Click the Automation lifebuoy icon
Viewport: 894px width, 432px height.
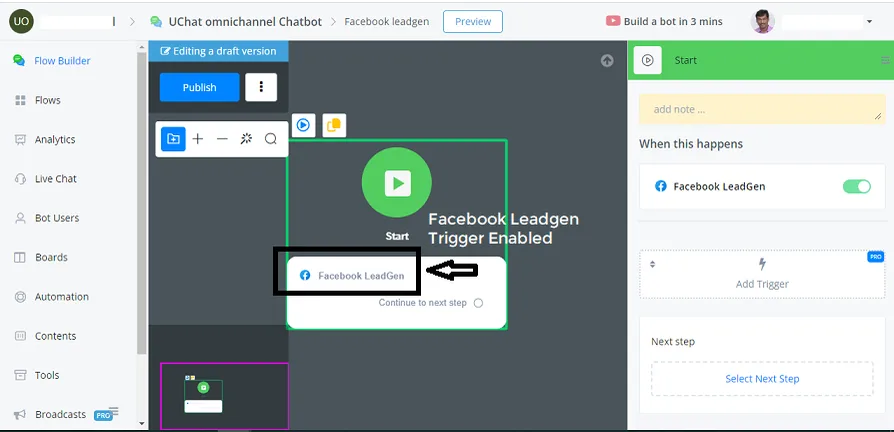pos(21,297)
